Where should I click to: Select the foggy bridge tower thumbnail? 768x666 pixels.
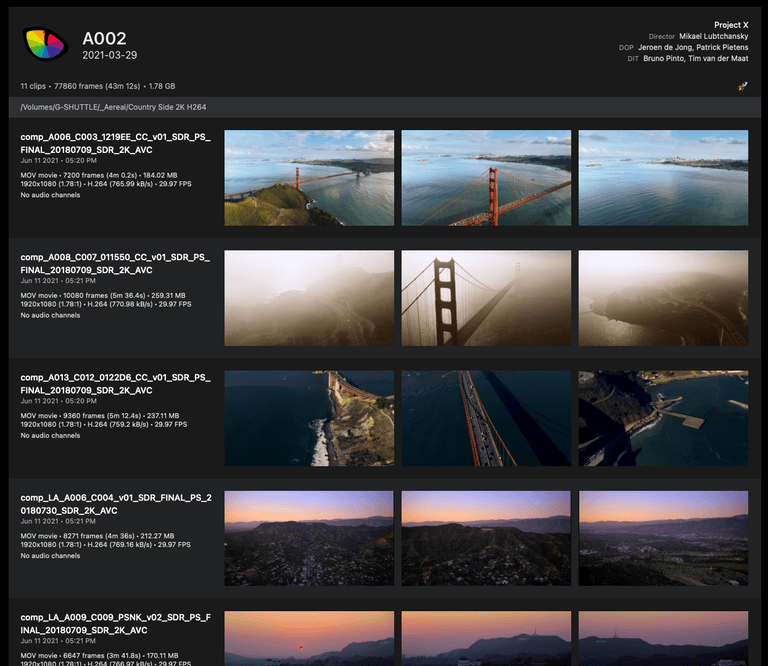(486, 298)
